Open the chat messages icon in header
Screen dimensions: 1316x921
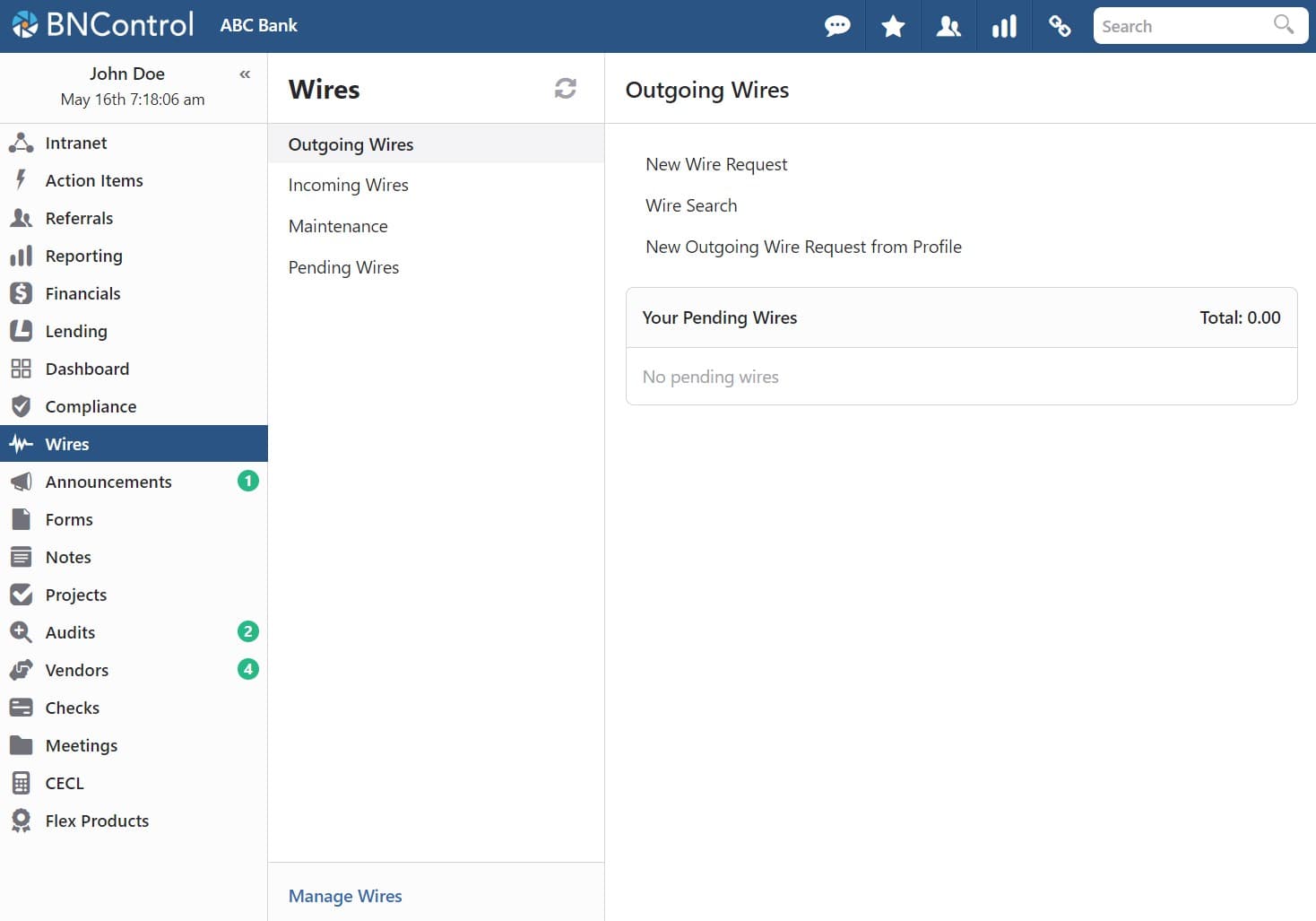click(837, 26)
